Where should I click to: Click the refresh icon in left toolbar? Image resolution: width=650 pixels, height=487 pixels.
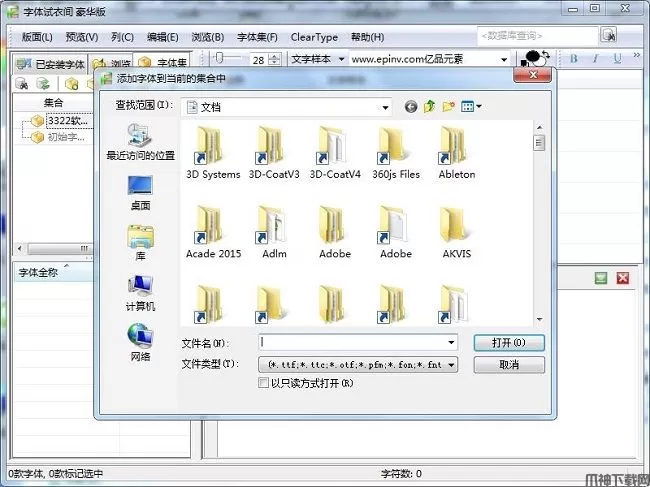43,84
